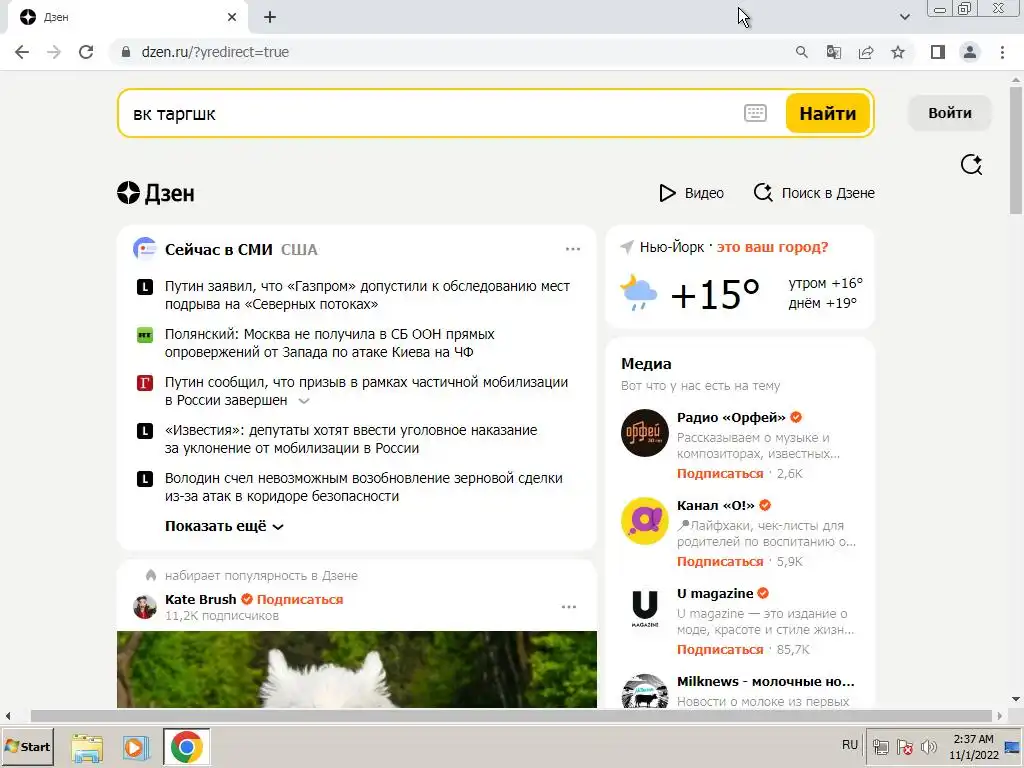Open the white dog post image
The height and width of the screenshot is (768, 1024).
click(357, 669)
